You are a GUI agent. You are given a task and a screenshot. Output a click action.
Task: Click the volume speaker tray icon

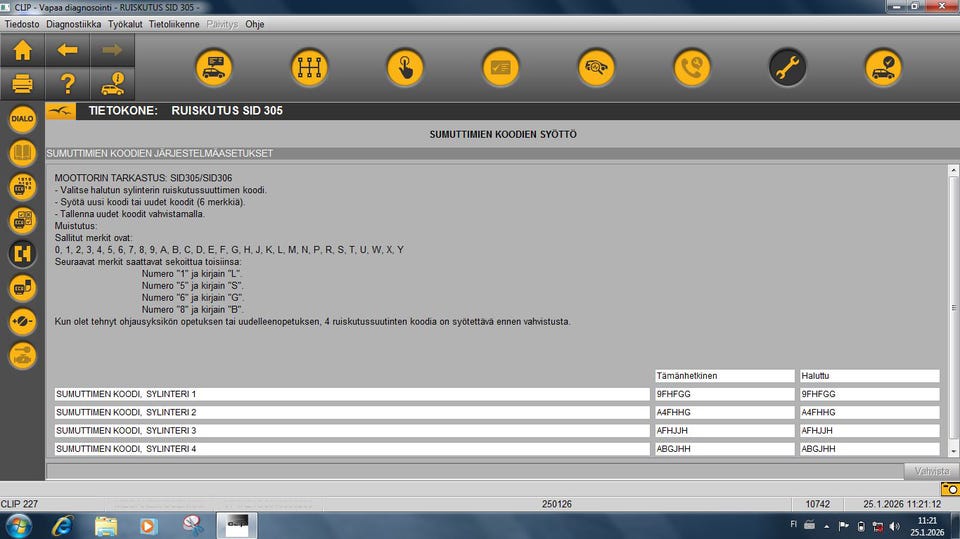click(894, 526)
